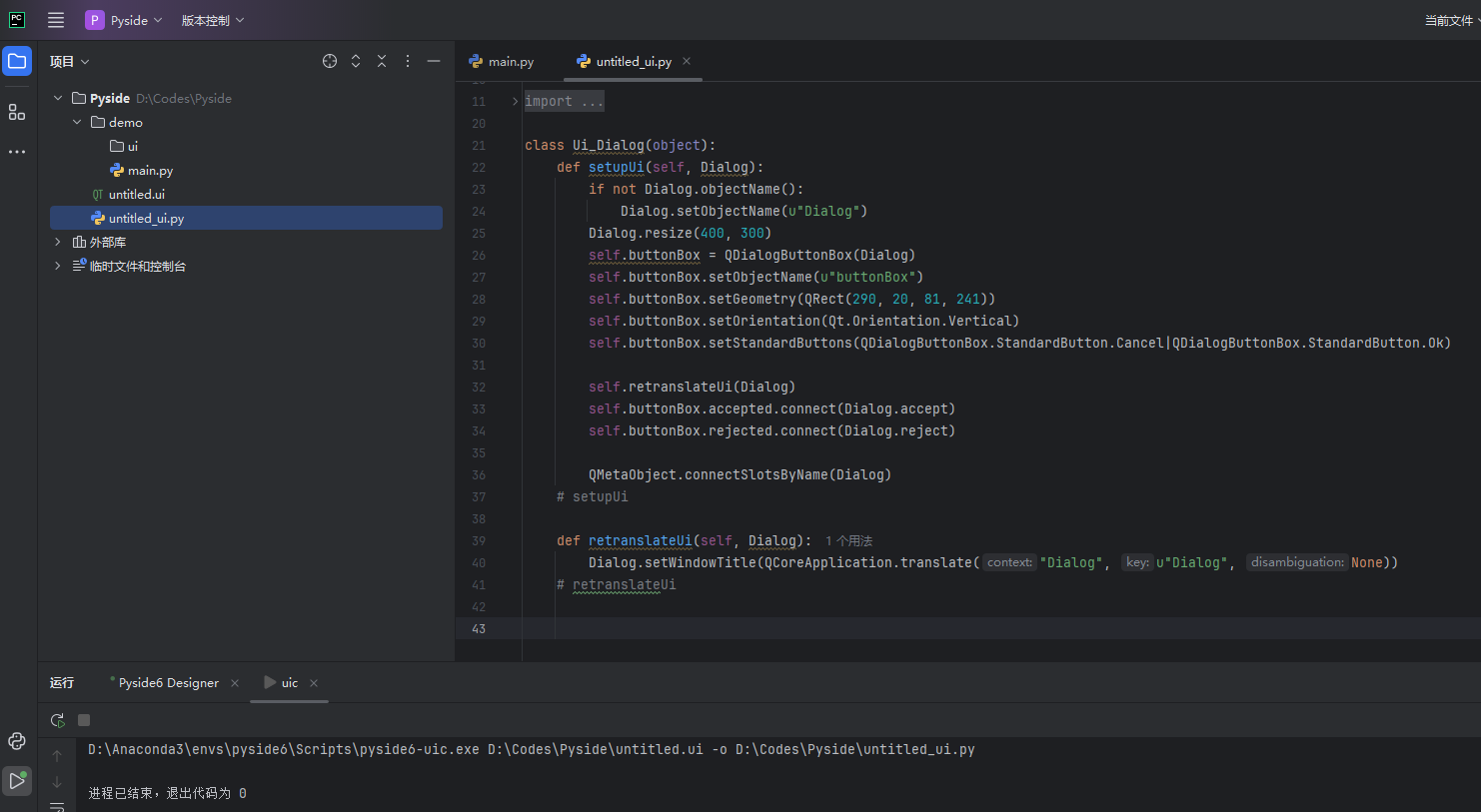Open the main hamburger menu
The height and width of the screenshot is (812, 1481).
click(56, 20)
